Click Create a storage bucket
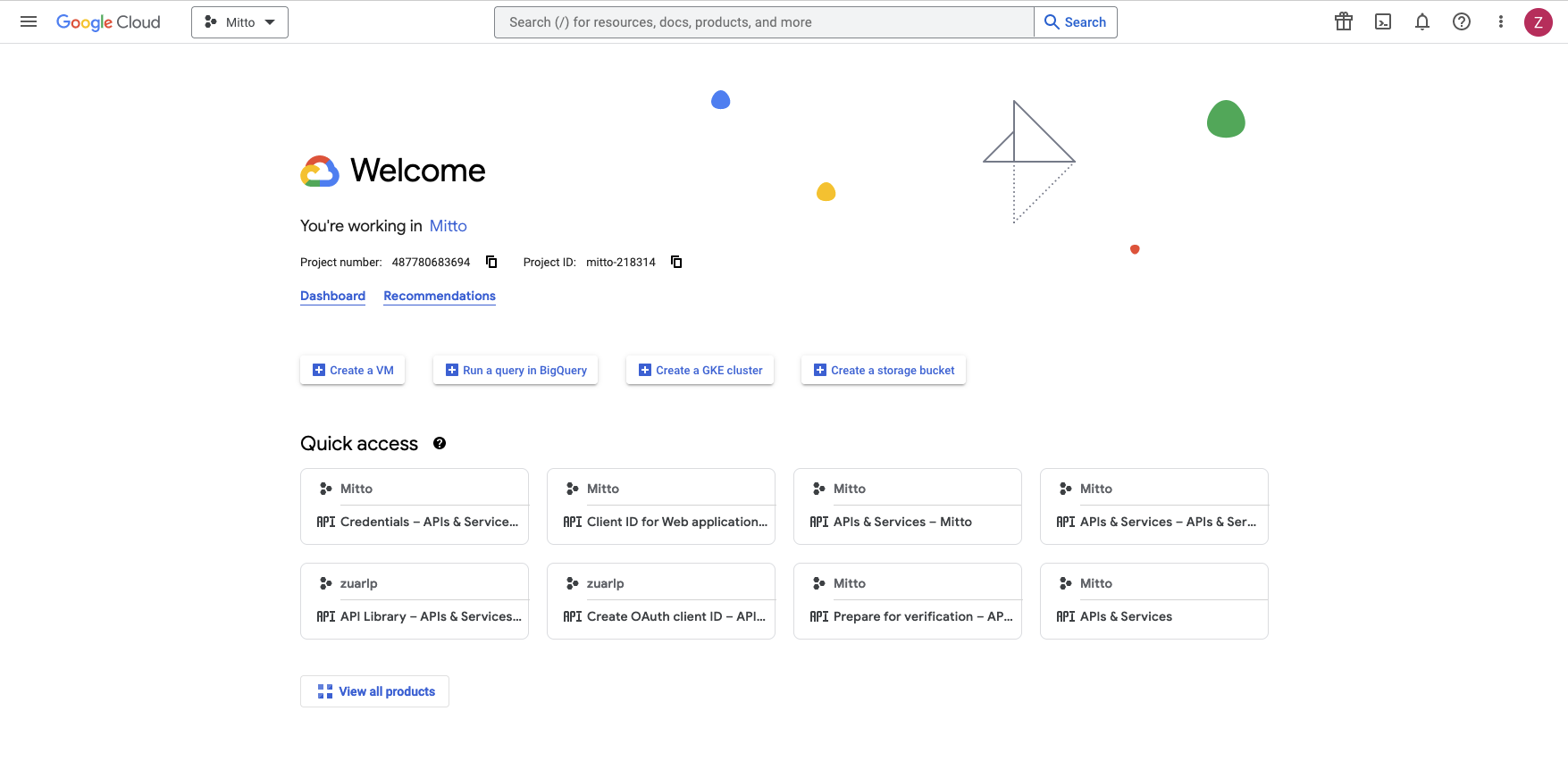The width and height of the screenshot is (1568, 778). (x=884, y=370)
